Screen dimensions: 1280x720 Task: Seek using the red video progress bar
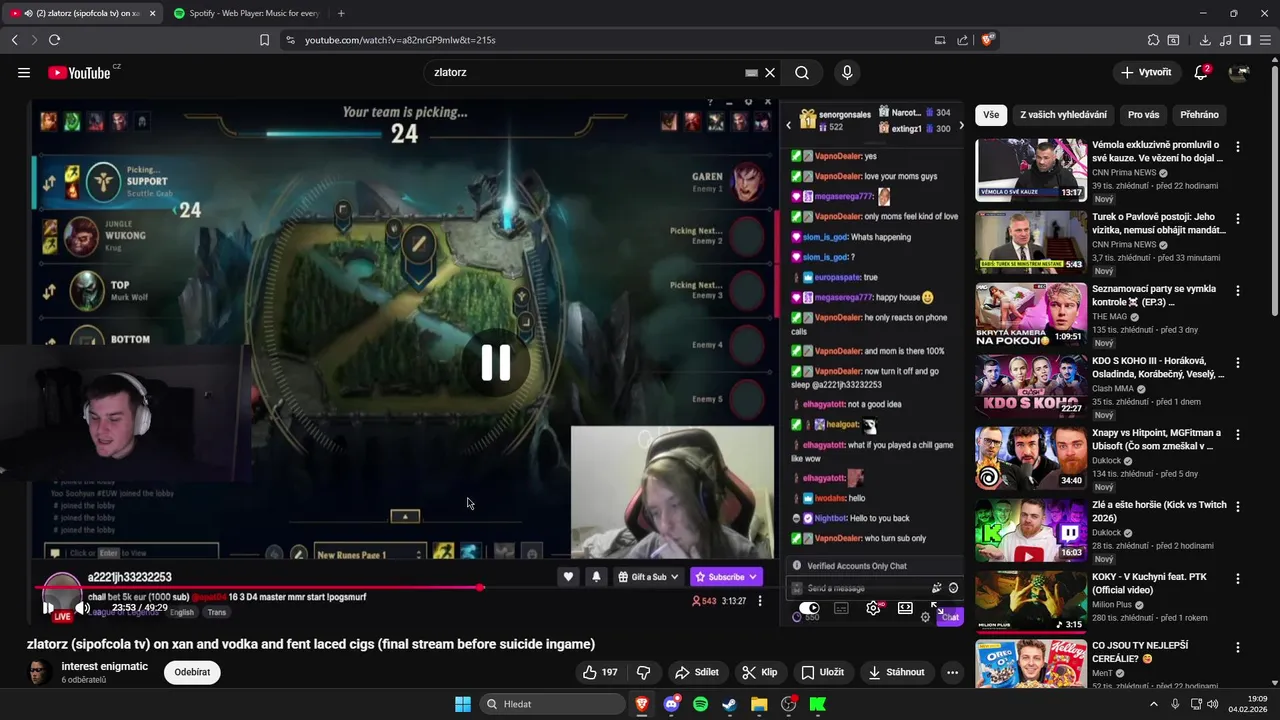pos(259,587)
